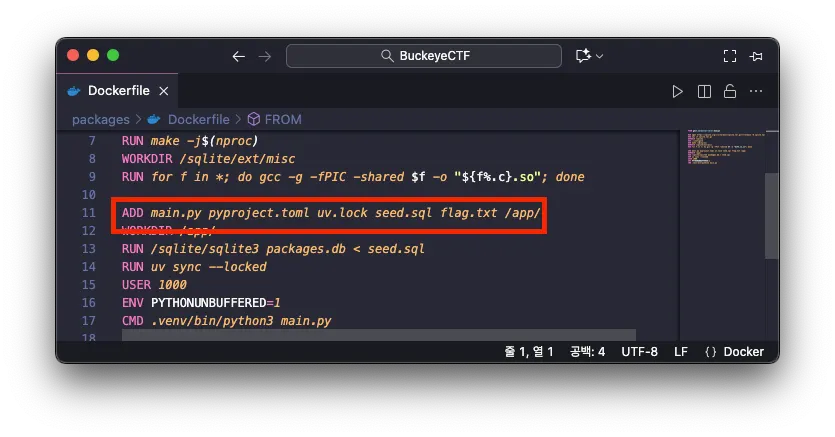Zoom window with the green button
The height and width of the screenshot is (437, 835).
click(x=113, y=55)
